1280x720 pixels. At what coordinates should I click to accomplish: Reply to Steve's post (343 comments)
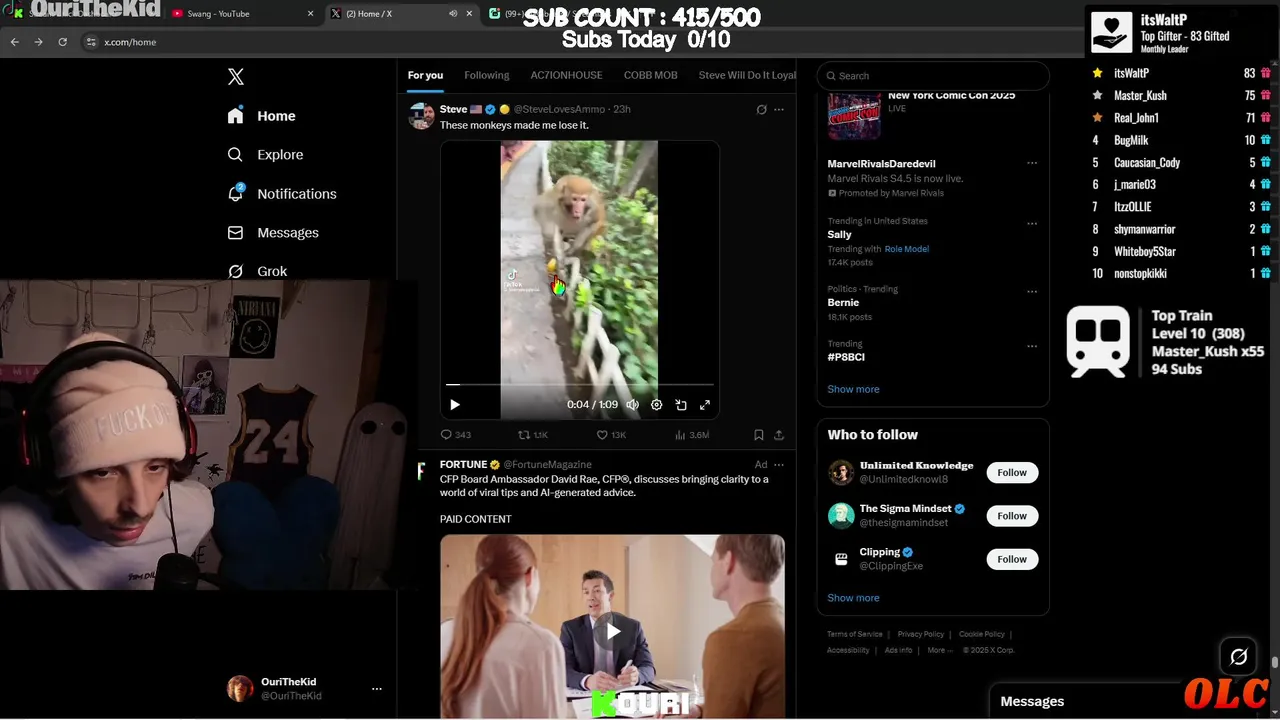pos(455,435)
